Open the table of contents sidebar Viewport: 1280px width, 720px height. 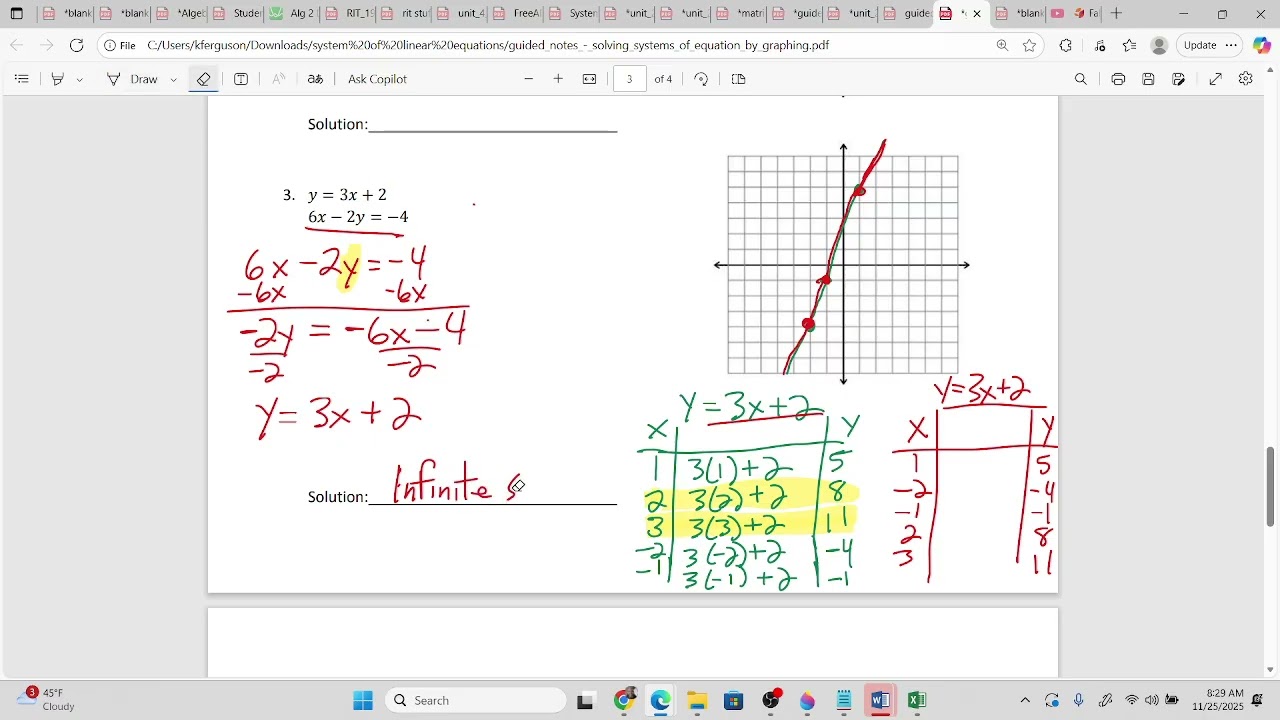coord(22,79)
